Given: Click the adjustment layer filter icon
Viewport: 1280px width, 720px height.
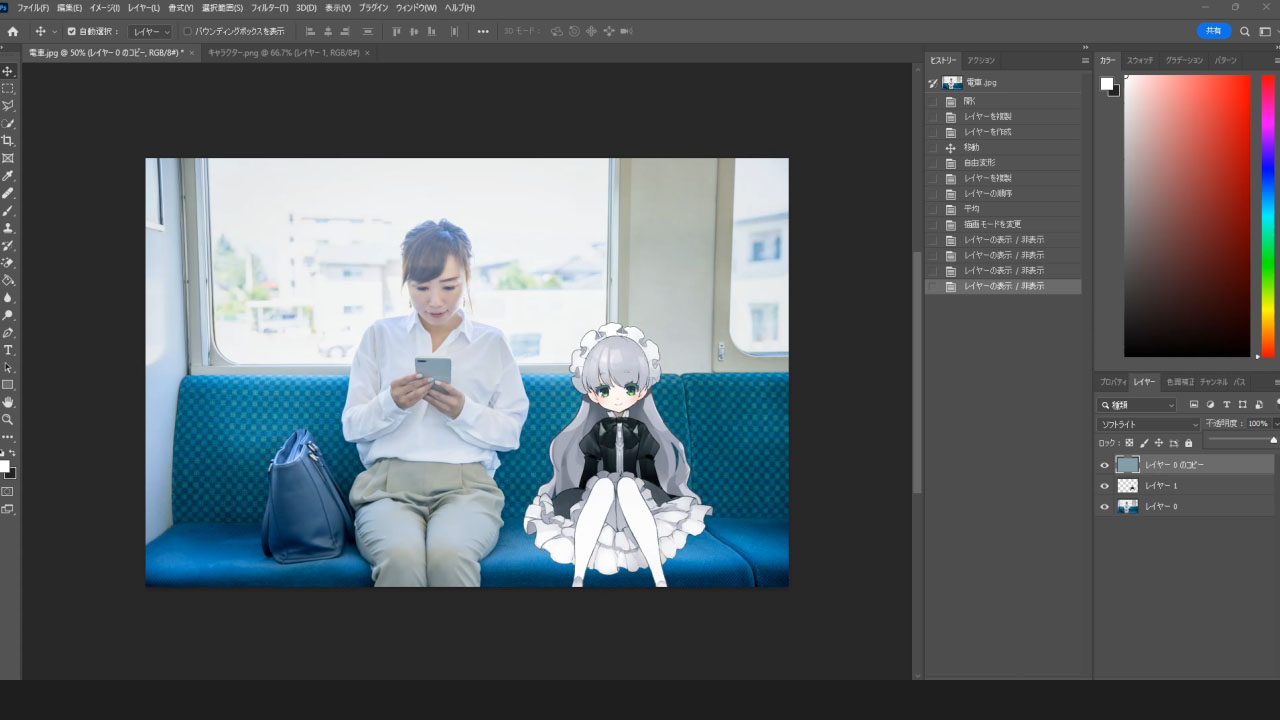Looking at the screenshot, I should [x=1210, y=405].
